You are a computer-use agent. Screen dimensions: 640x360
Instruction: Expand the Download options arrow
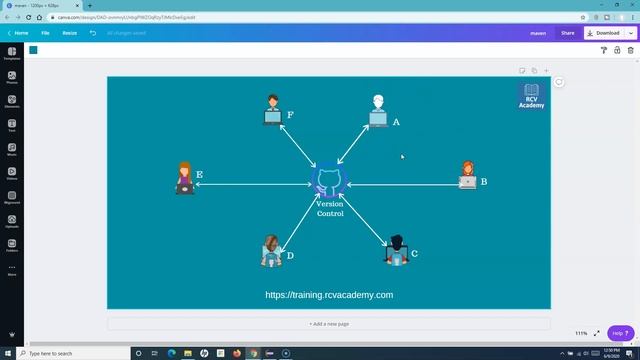point(631,33)
